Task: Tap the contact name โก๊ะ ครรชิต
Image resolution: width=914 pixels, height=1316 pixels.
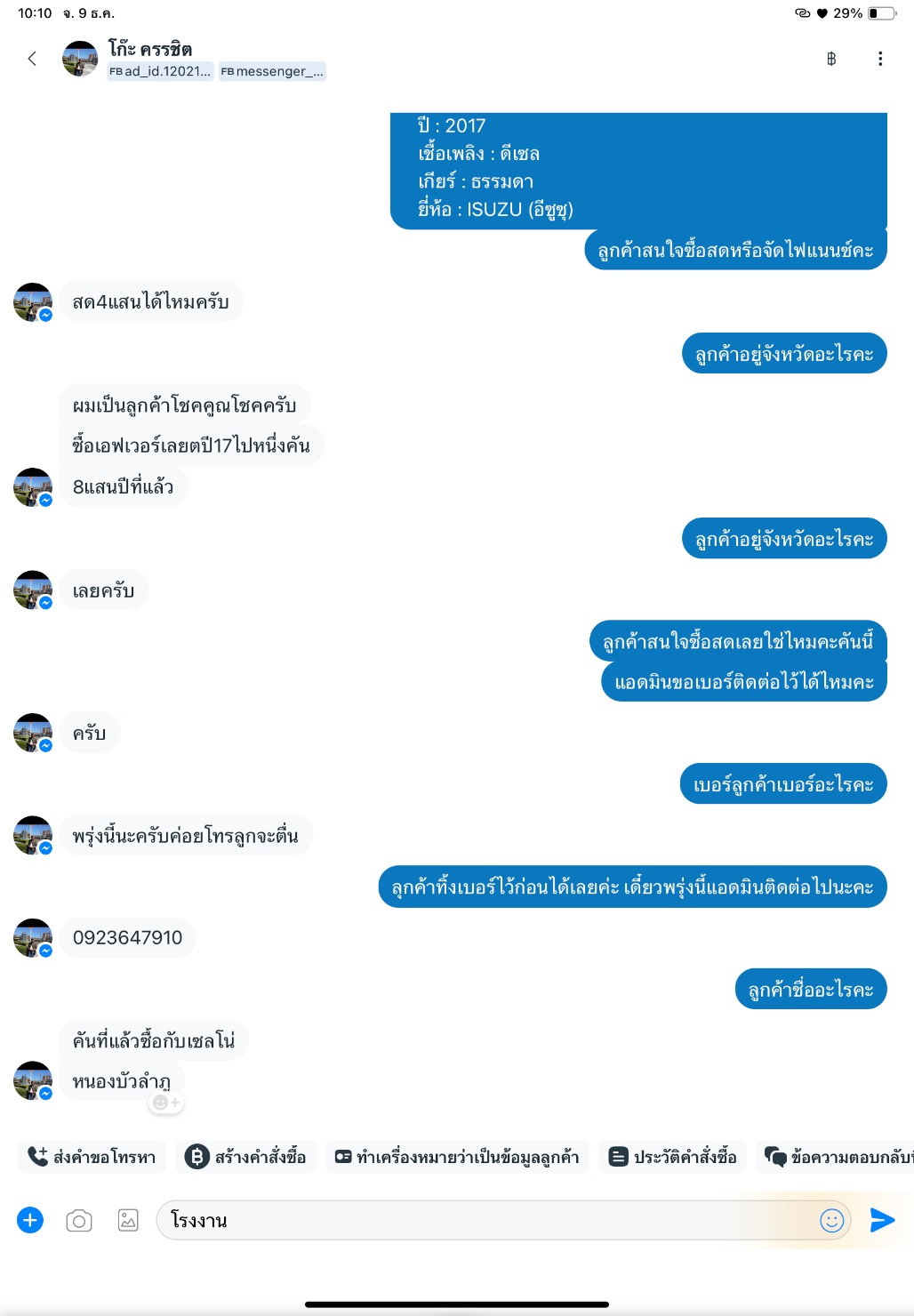Action: 150,49
